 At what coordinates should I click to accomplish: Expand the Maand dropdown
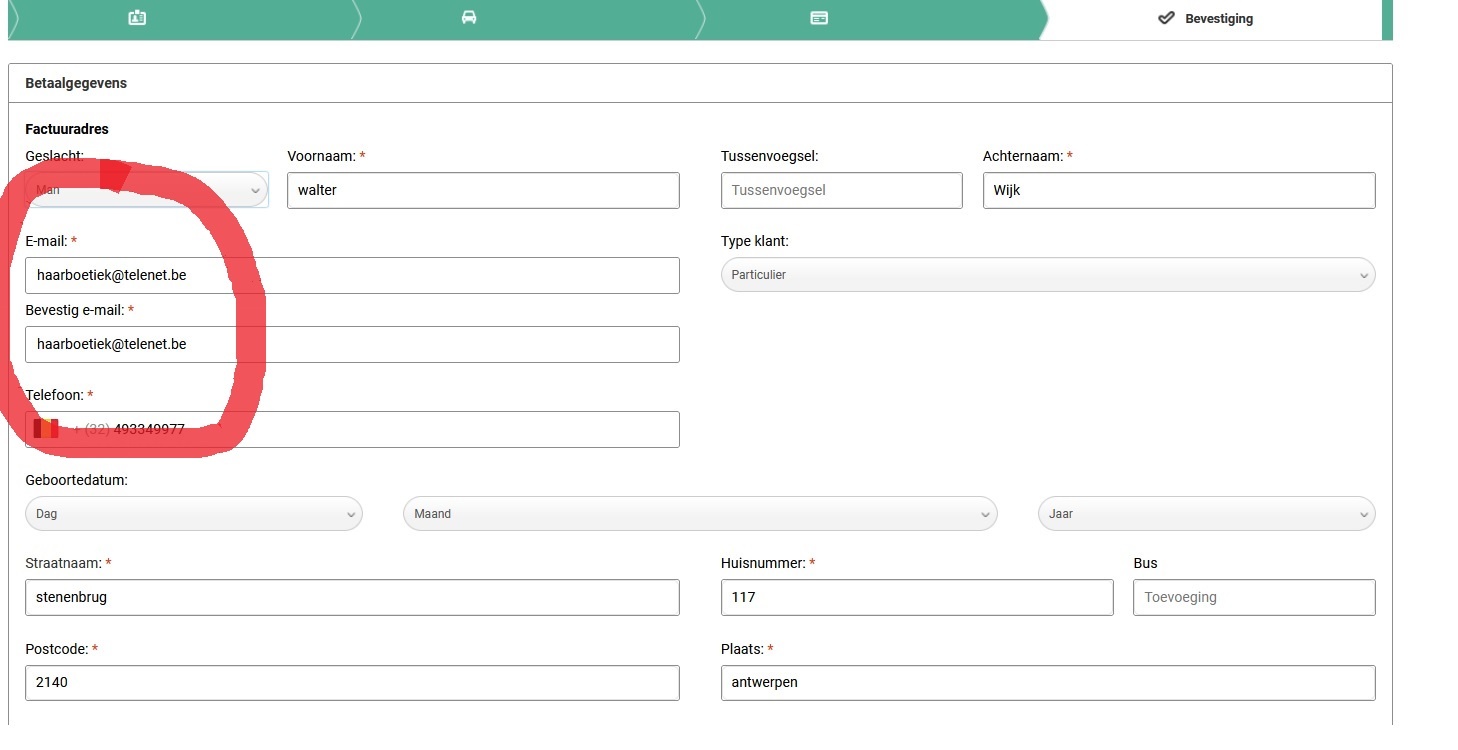tap(699, 514)
